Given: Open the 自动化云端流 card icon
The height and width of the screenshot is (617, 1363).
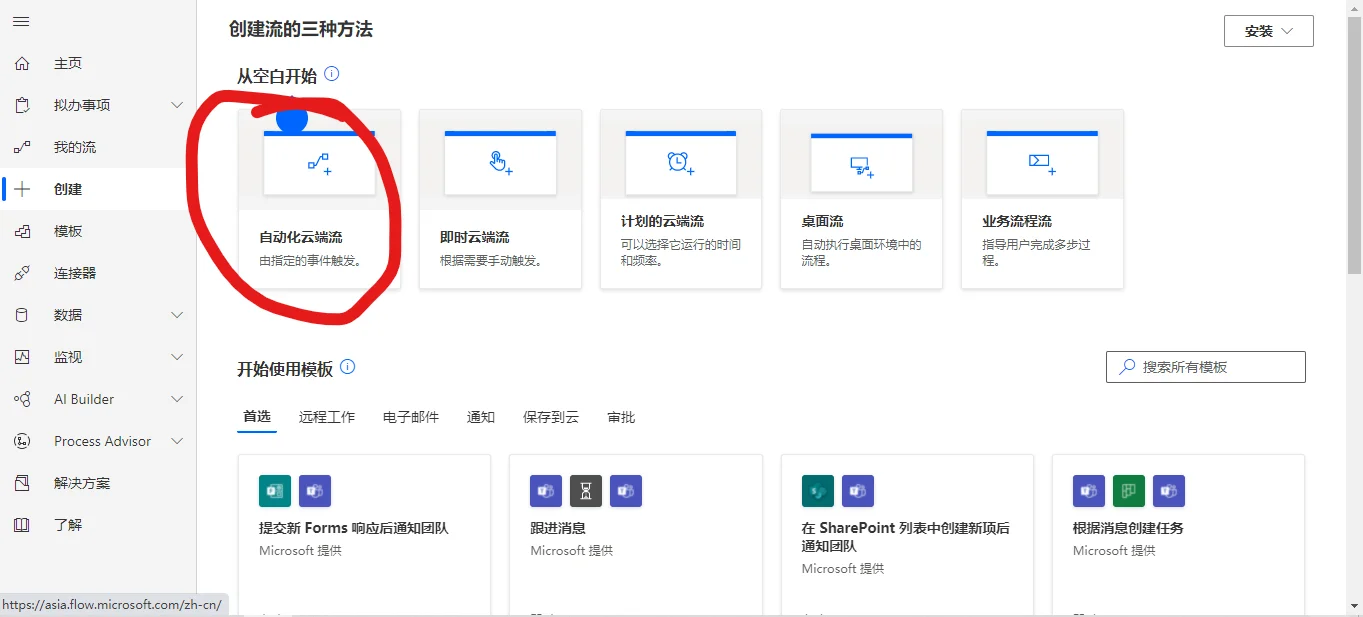Looking at the screenshot, I should [319, 162].
